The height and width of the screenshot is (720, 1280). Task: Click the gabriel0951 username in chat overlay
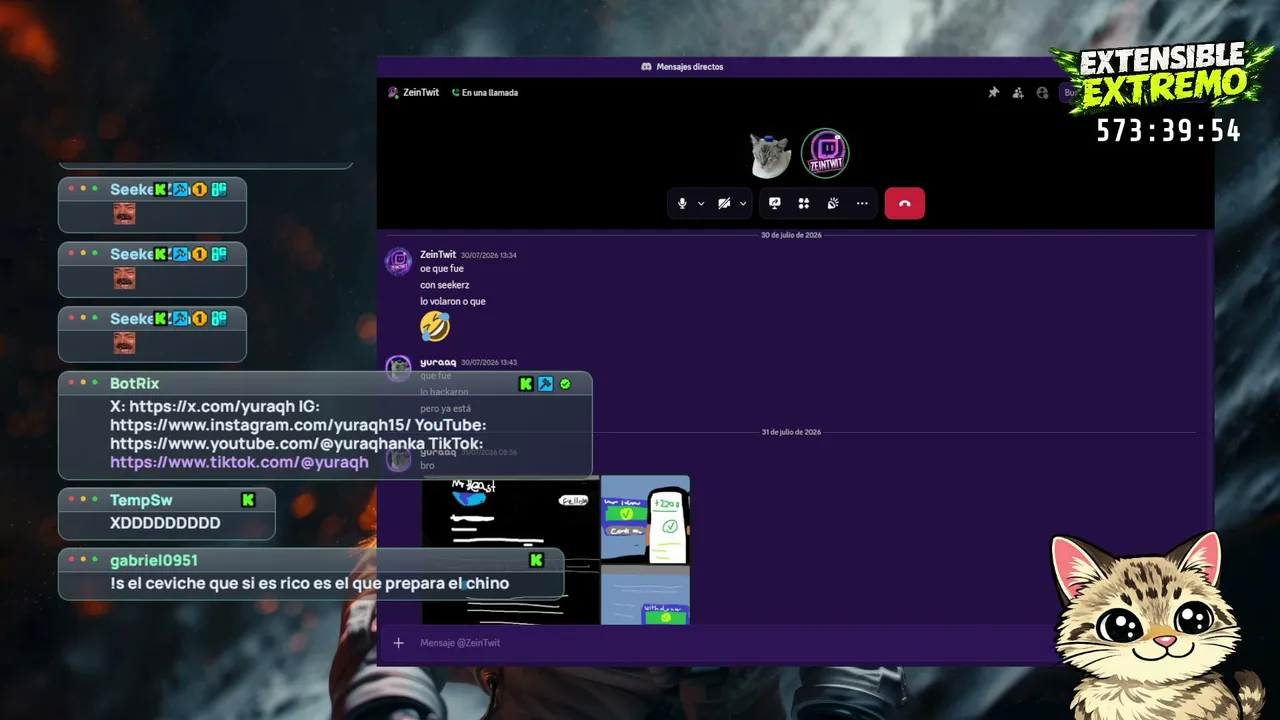pyautogui.click(x=154, y=560)
